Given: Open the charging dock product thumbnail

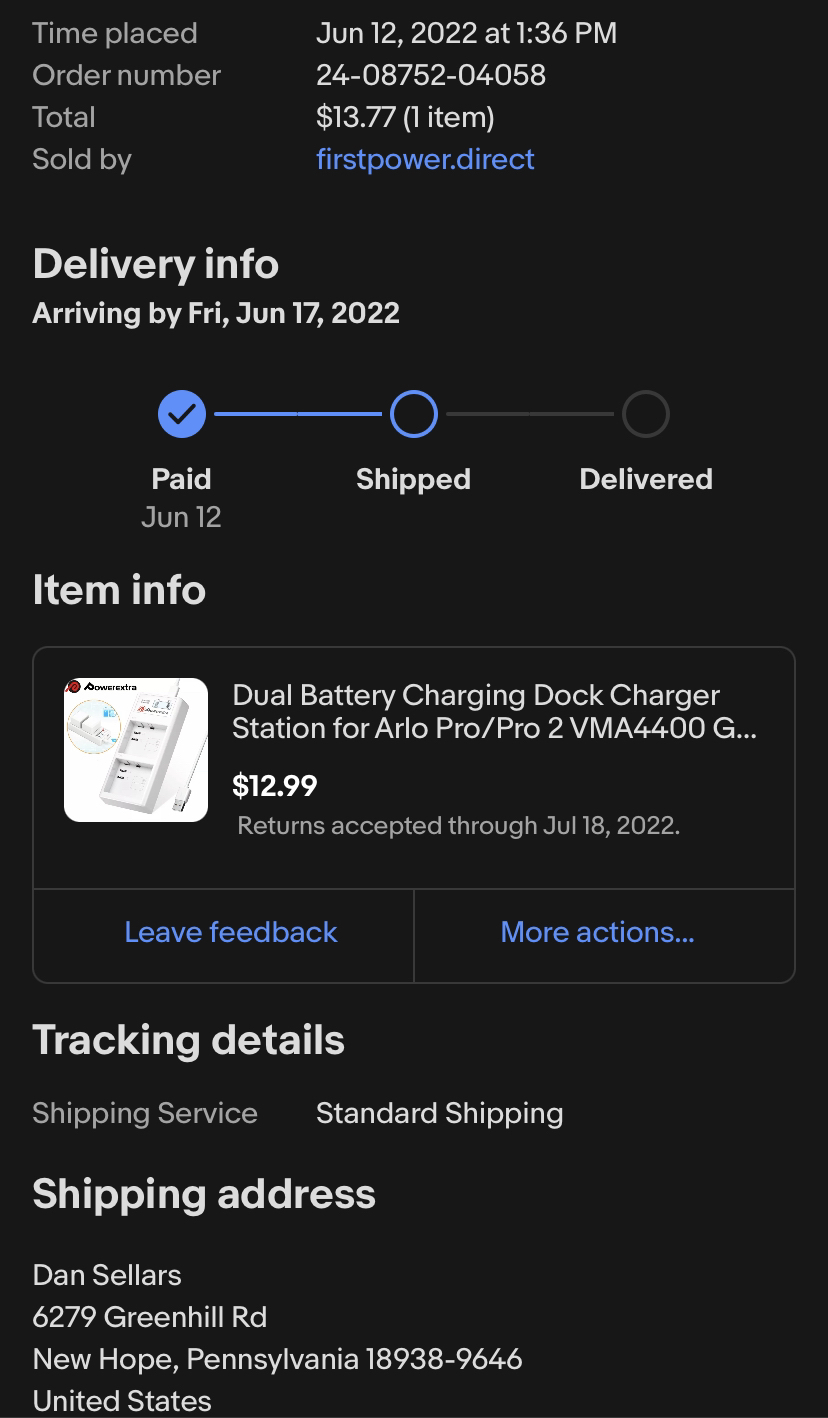Looking at the screenshot, I should [136, 750].
